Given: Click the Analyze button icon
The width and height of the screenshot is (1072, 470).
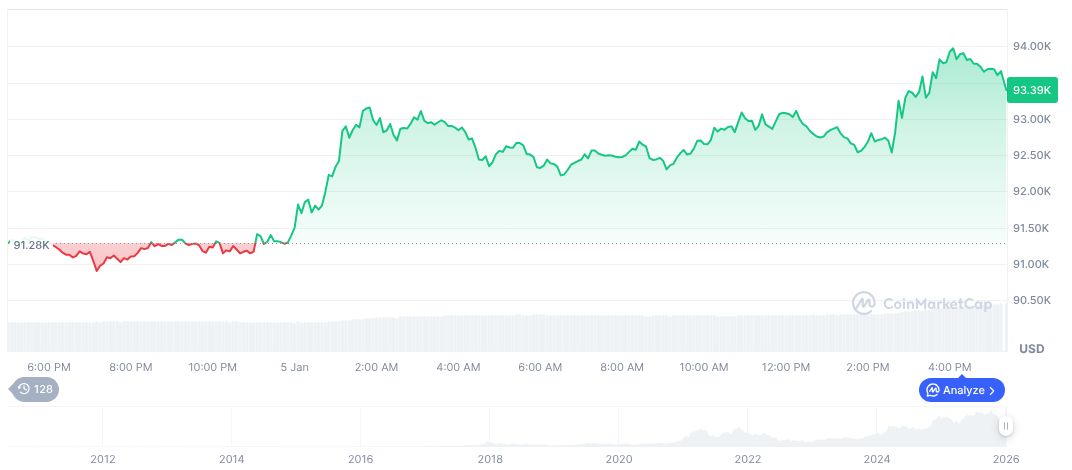Looking at the screenshot, I should pyautogui.click(x=933, y=390).
